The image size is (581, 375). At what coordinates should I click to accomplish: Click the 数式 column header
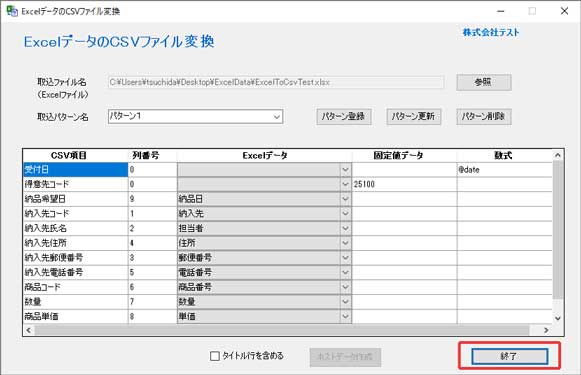click(x=505, y=156)
